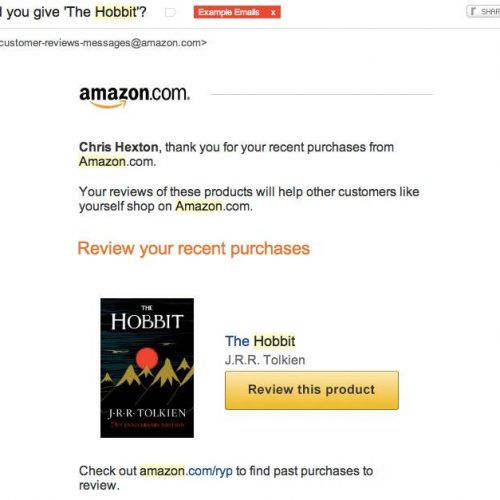Open The Hobbit title link

(260, 341)
